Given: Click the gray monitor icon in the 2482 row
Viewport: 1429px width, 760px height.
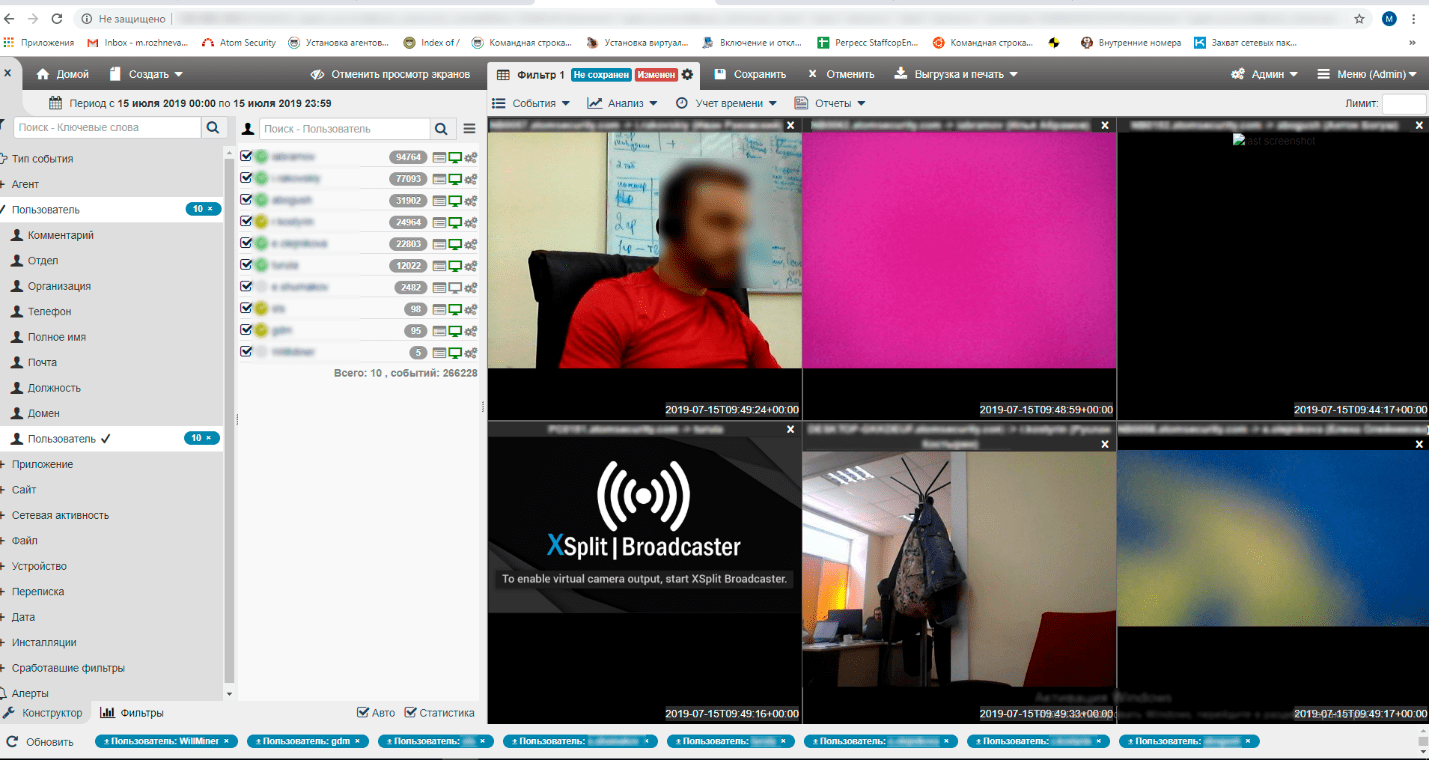Looking at the screenshot, I should point(455,287).
